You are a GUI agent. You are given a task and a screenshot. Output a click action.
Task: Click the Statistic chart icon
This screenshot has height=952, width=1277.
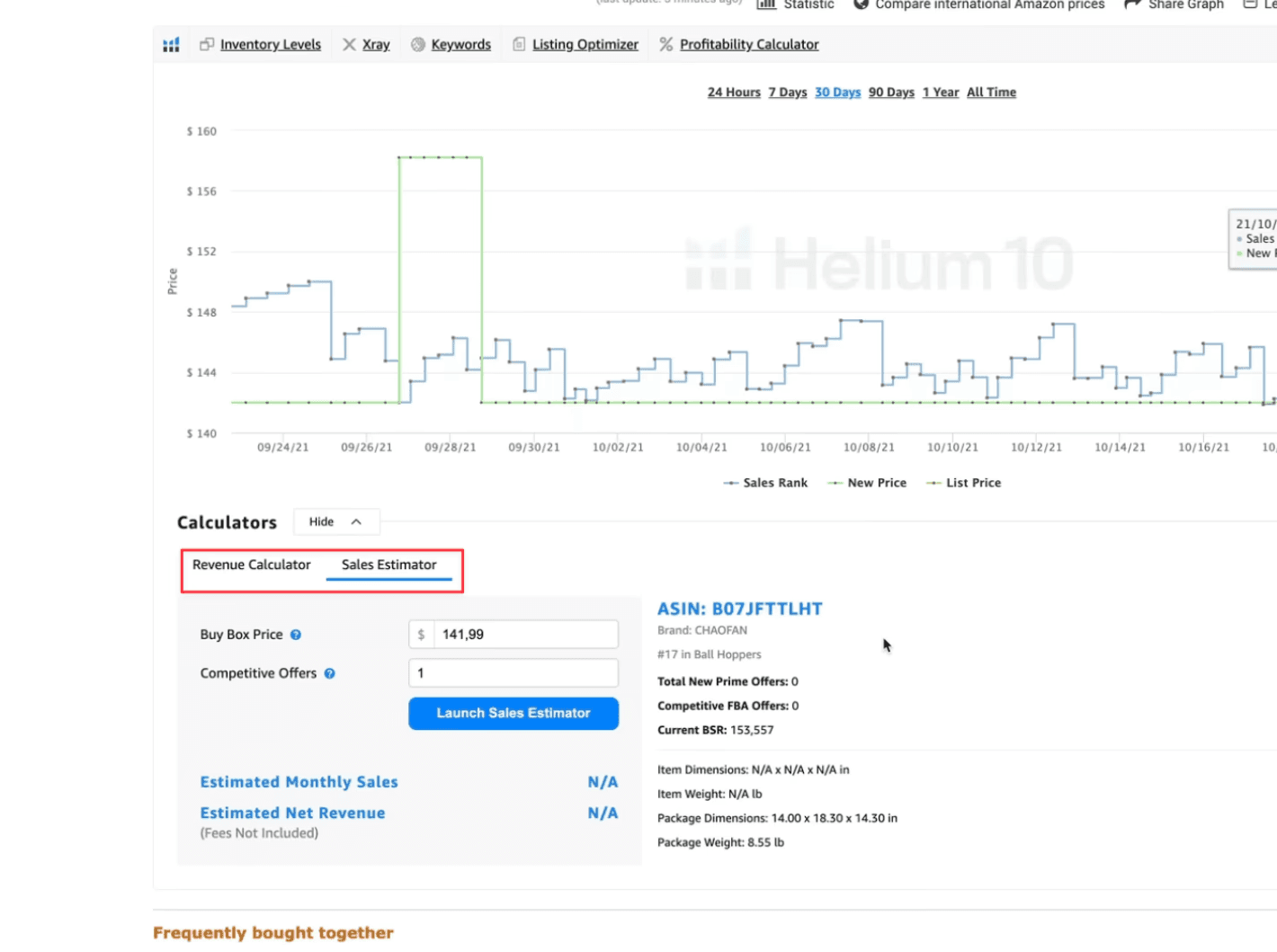(x=766, y=4)
